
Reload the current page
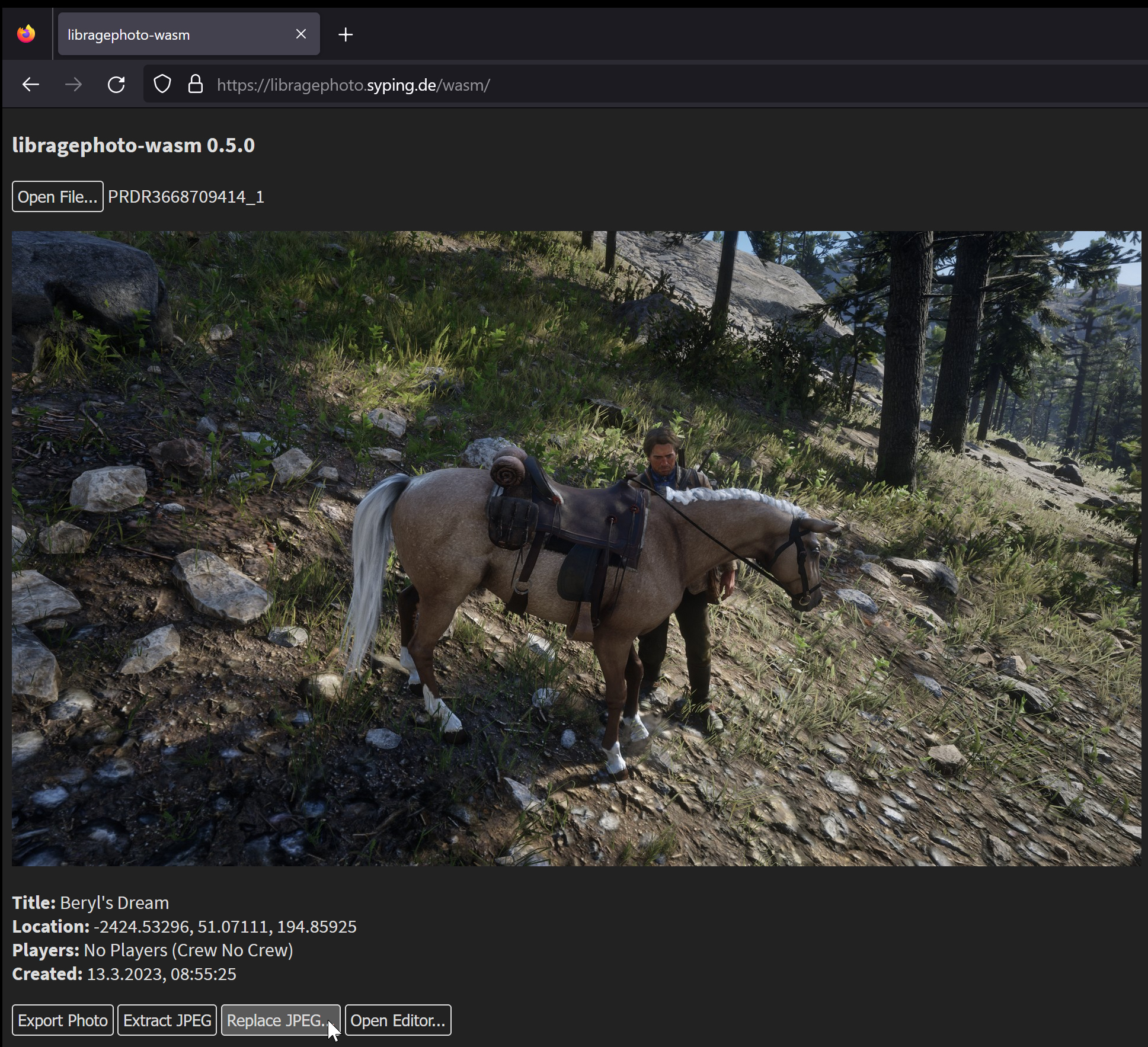116,85
